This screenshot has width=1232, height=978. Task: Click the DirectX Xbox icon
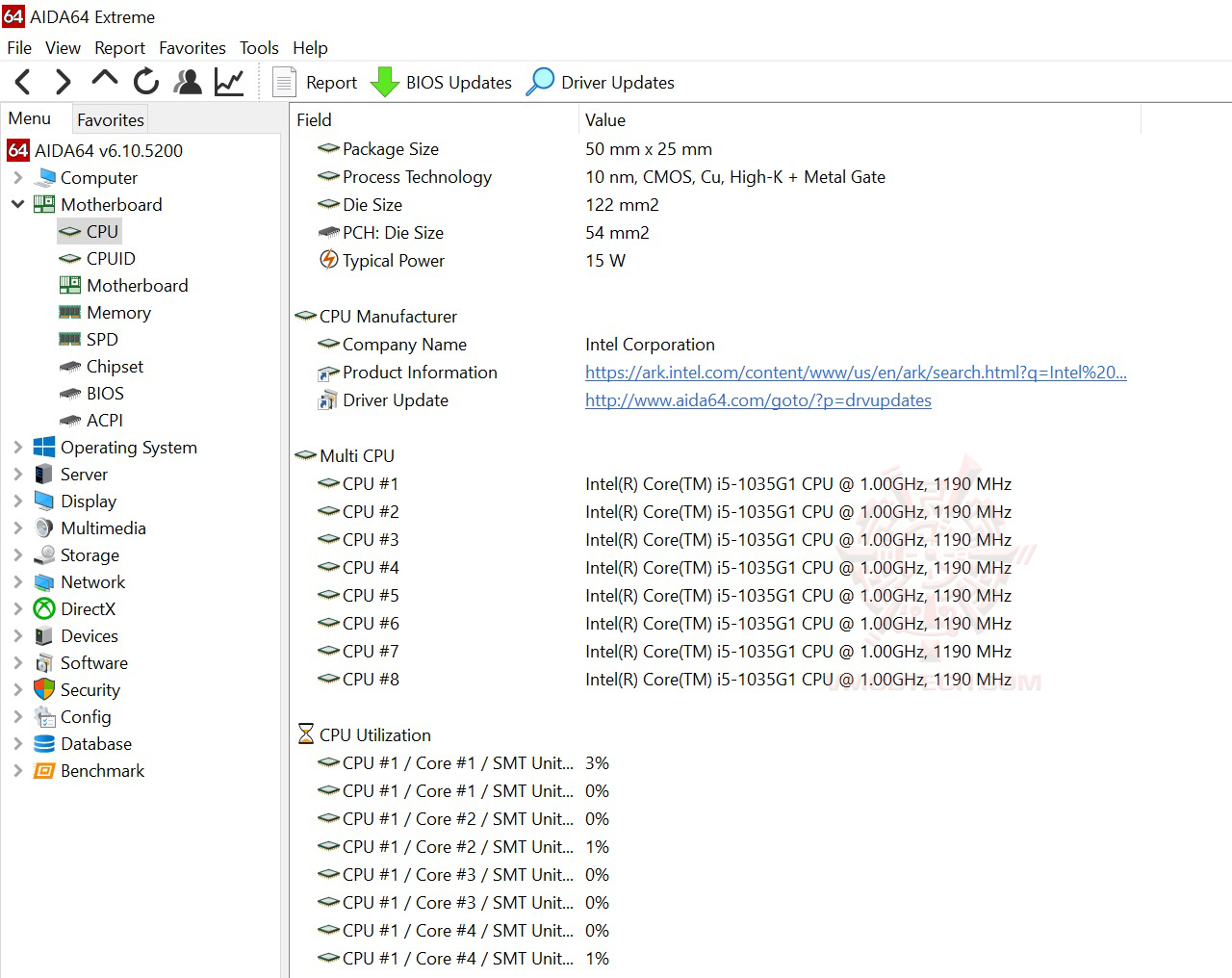(x=44, y=608)
